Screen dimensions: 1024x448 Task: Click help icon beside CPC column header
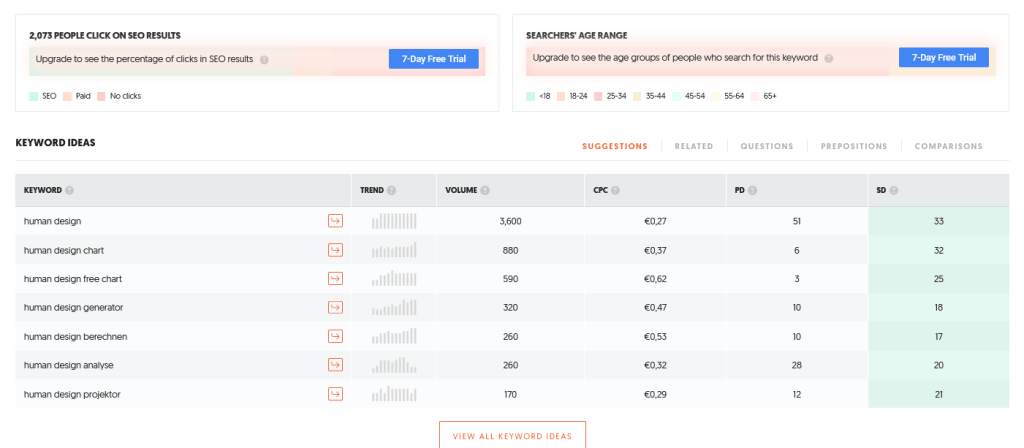(617, 191)
